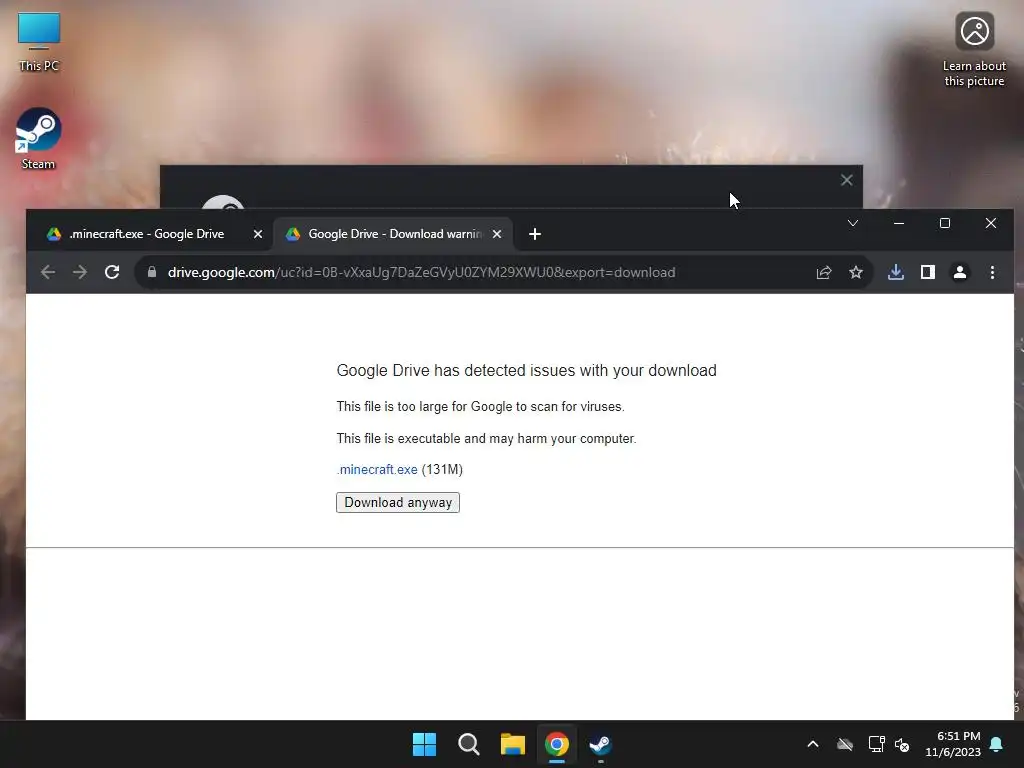1024x768 pixels.
Task: Go forward in browser history
Action: click(x=80, y=272)
